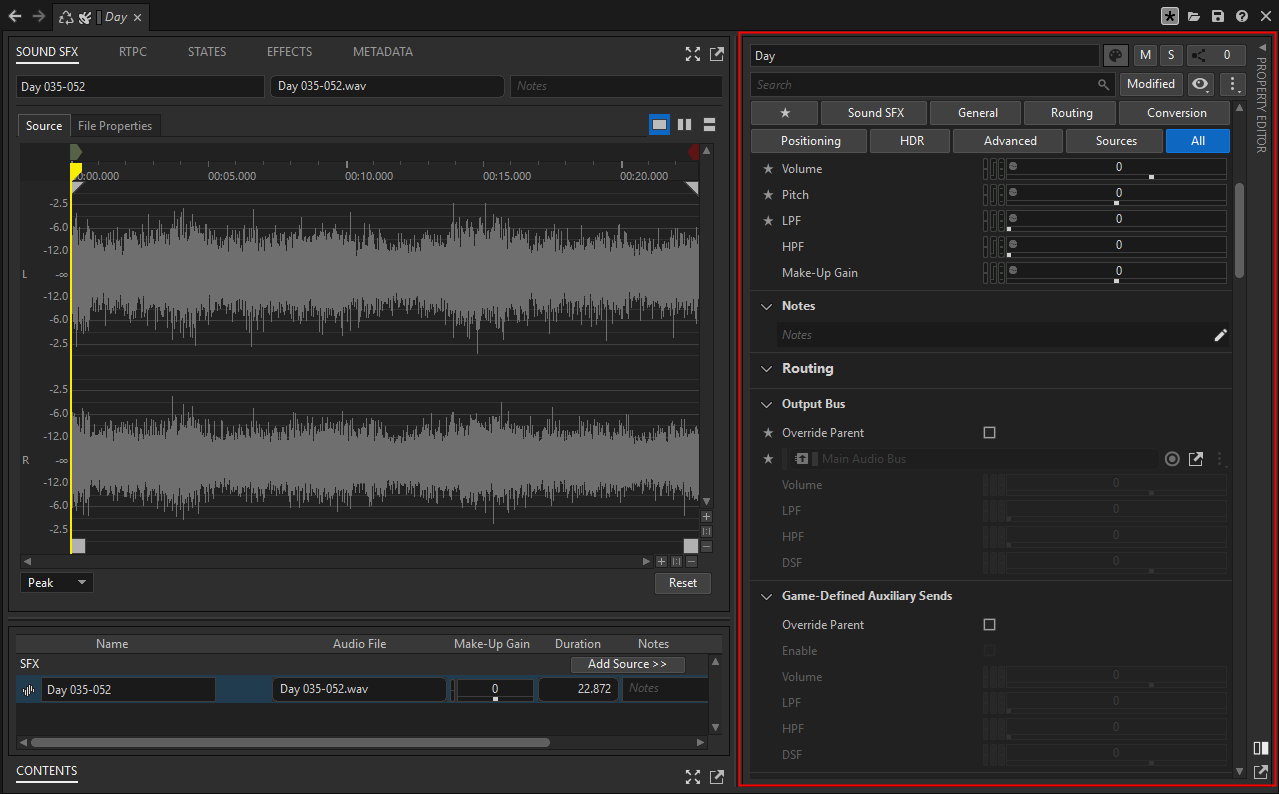Viewport: 1279px width, 794px height.
Task: Maximize the Sound SFX editor panel
Action: 692,54
